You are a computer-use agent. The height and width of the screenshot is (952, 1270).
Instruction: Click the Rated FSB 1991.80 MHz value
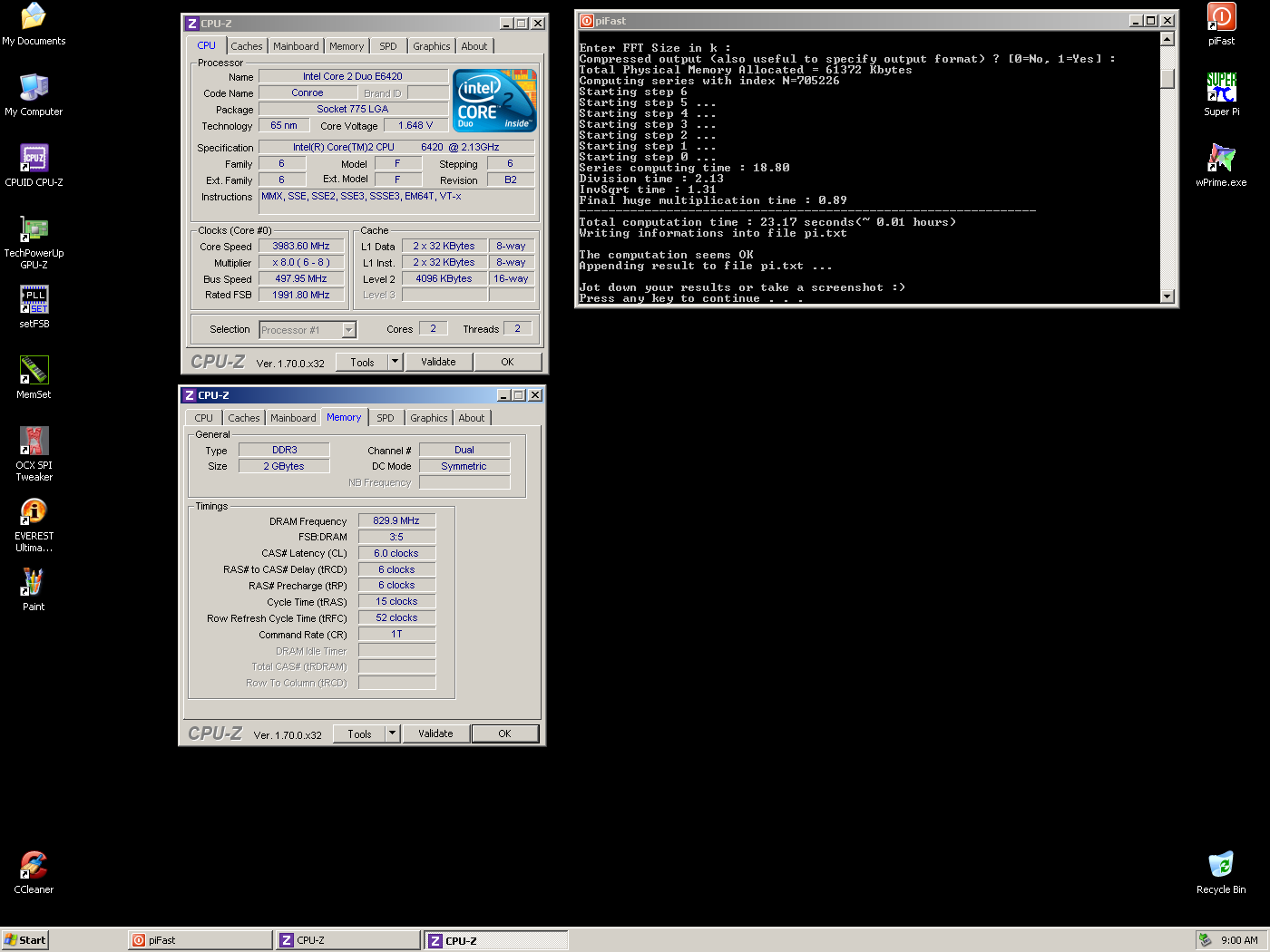pyautogui.click(x=301, y=295)
